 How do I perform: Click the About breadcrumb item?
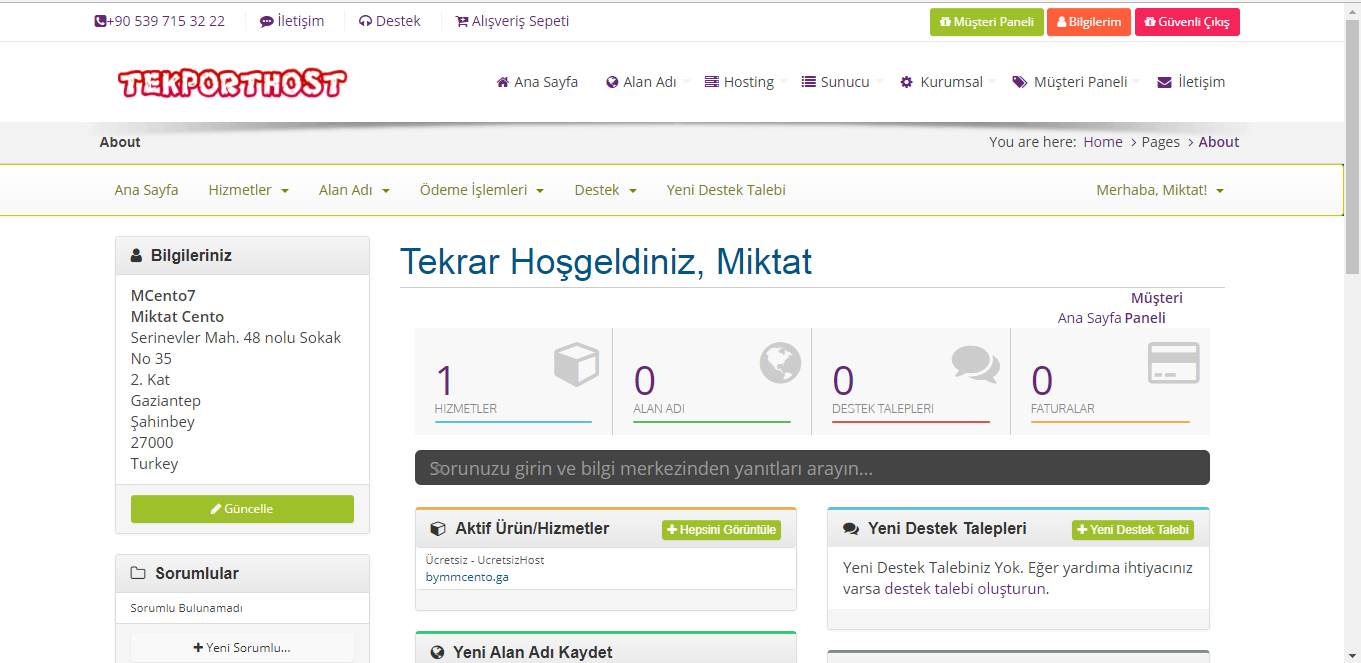click(1219, 142)
